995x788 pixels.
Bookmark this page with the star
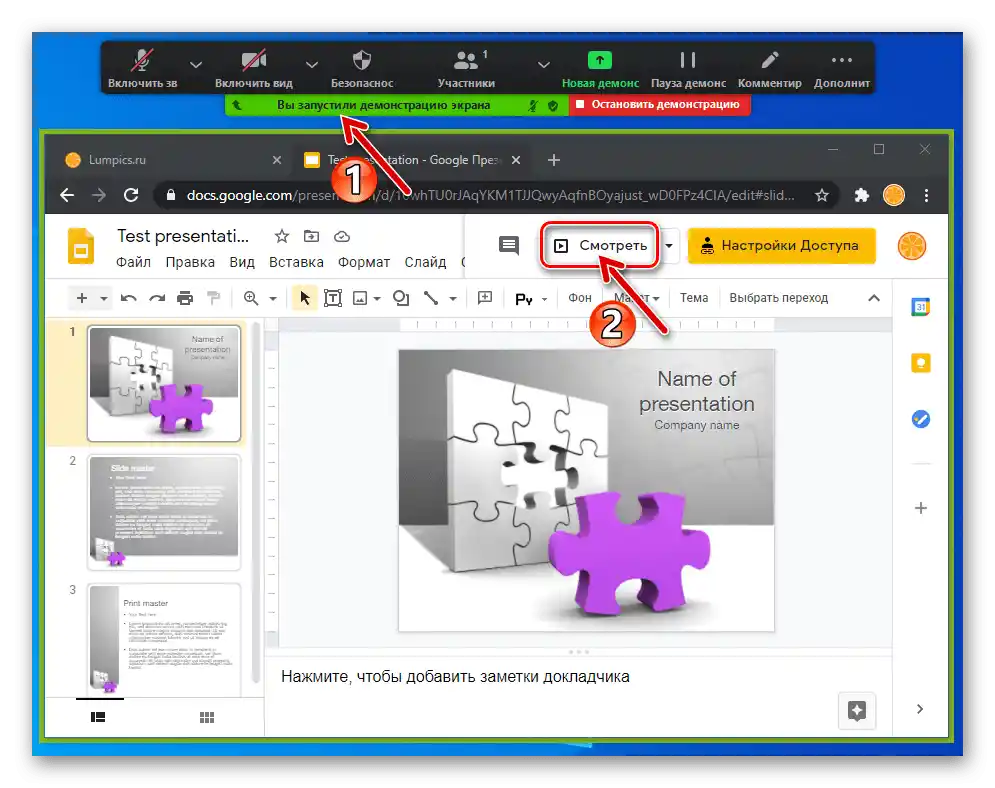(x=822, y=195)
